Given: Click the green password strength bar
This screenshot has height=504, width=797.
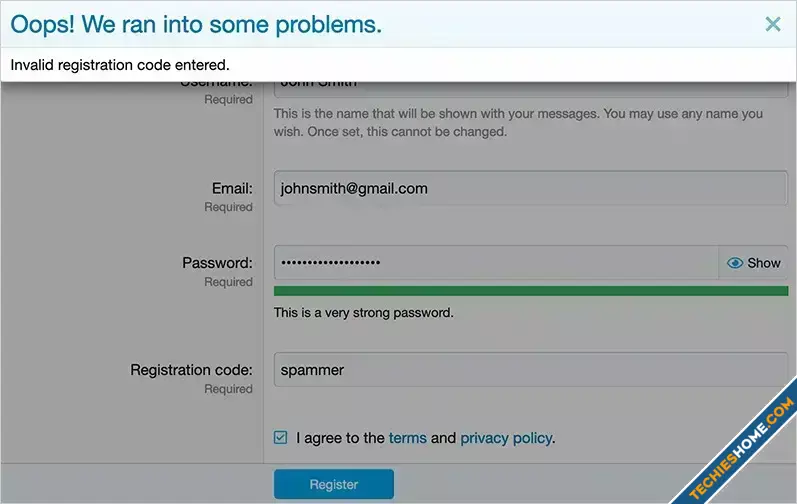Looking at the screenshot, I should [530, 291].
